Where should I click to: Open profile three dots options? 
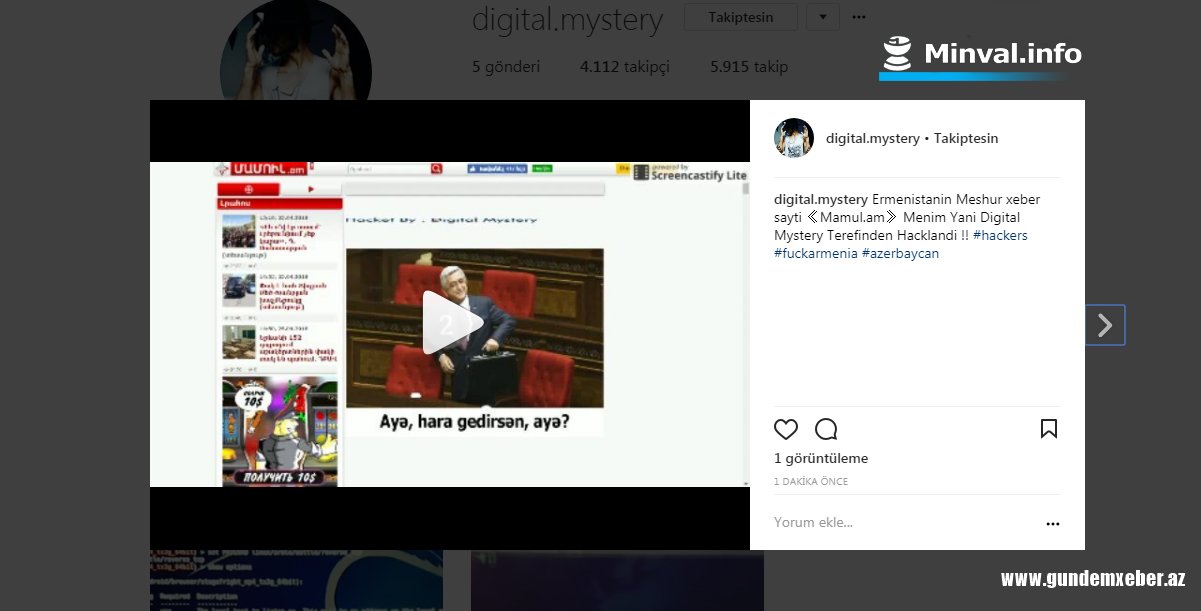(859, 17)
